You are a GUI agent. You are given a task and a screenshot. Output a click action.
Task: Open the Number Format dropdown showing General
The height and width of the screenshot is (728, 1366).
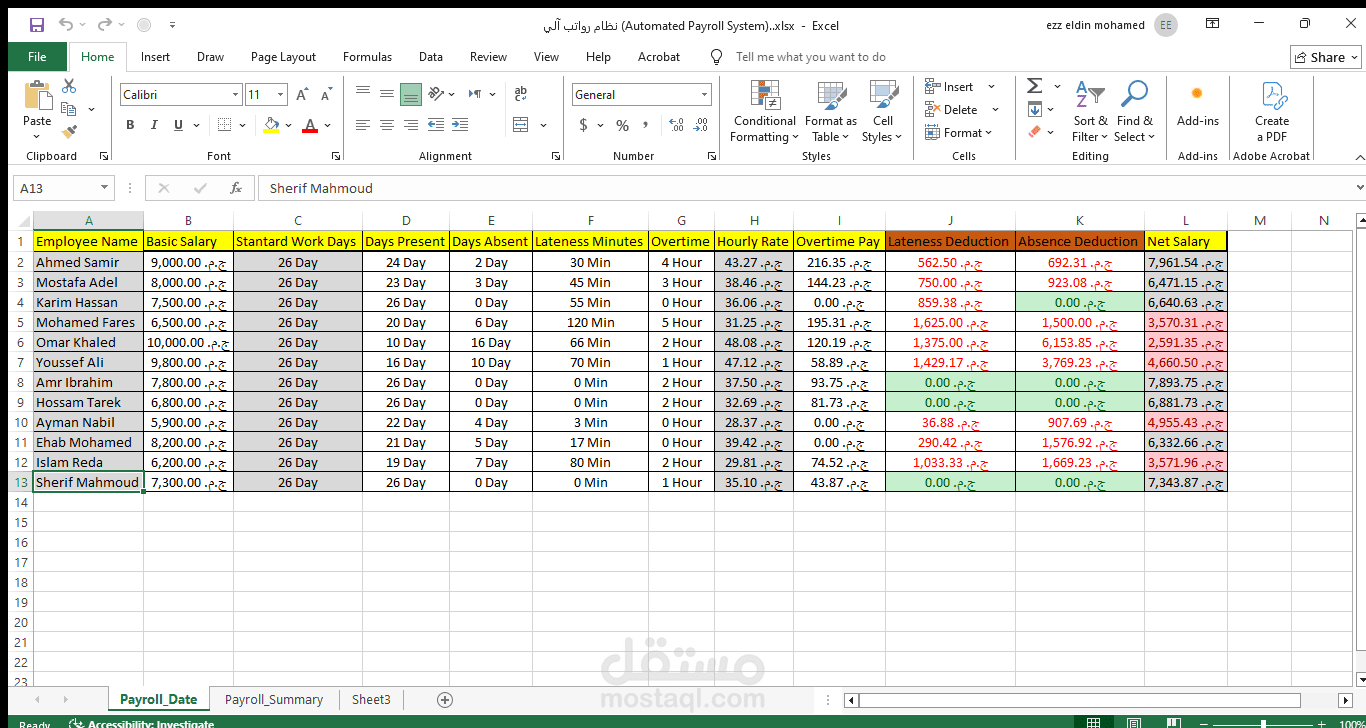(641, 93)
